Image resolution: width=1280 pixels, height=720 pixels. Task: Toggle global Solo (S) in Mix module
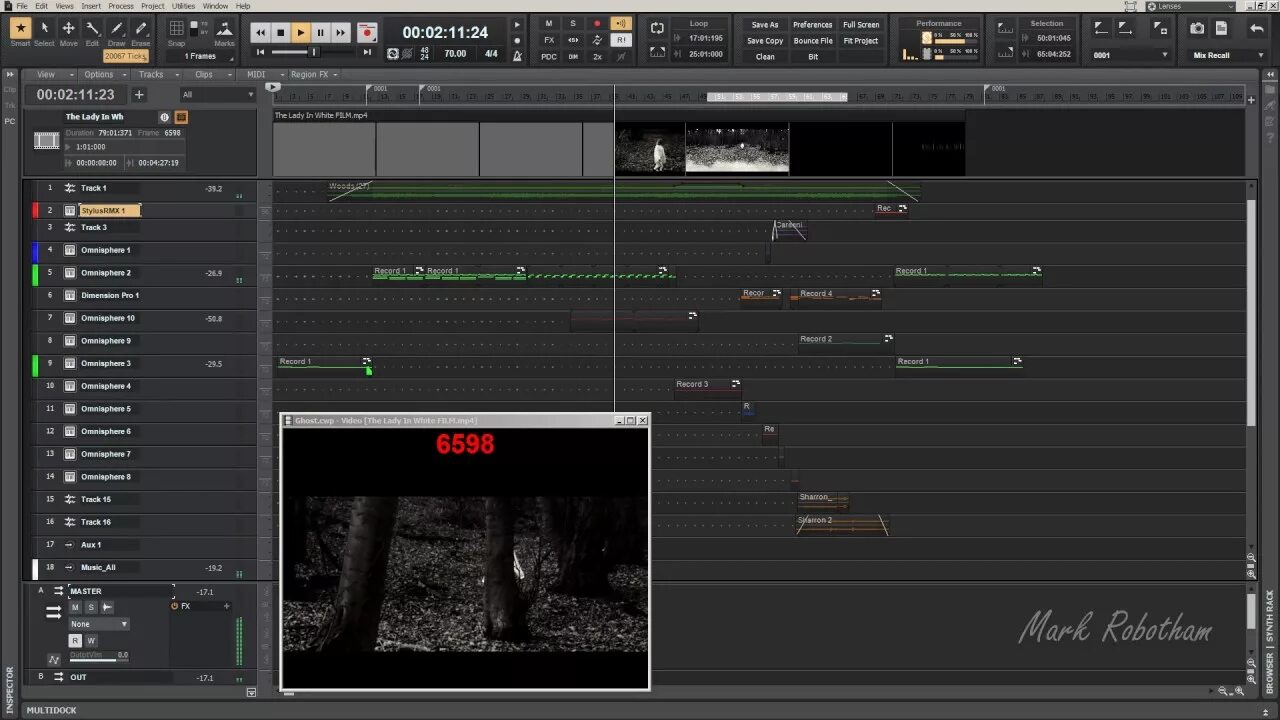573,23
